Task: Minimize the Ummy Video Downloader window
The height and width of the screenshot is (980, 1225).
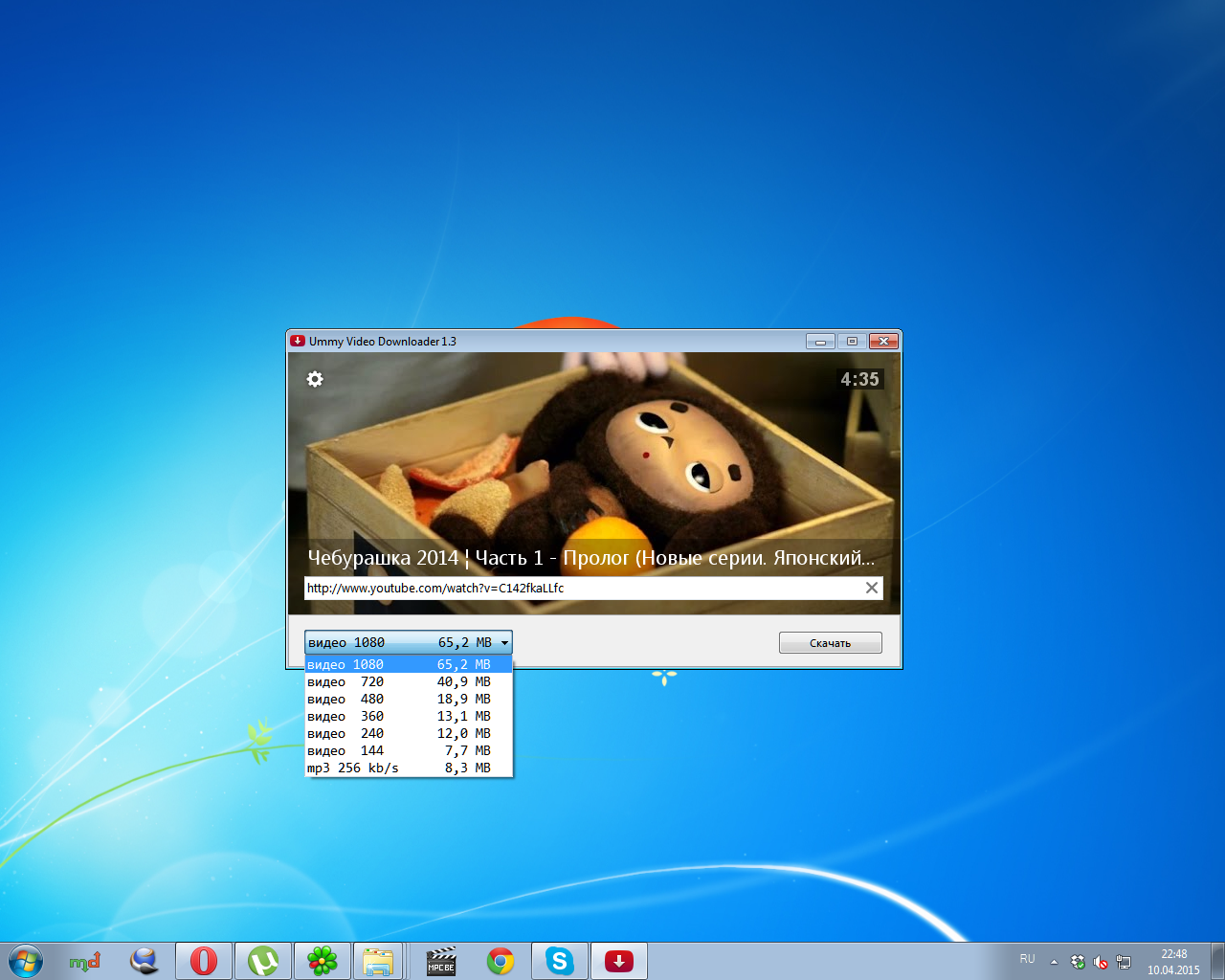Action: (x=820, y=341)
